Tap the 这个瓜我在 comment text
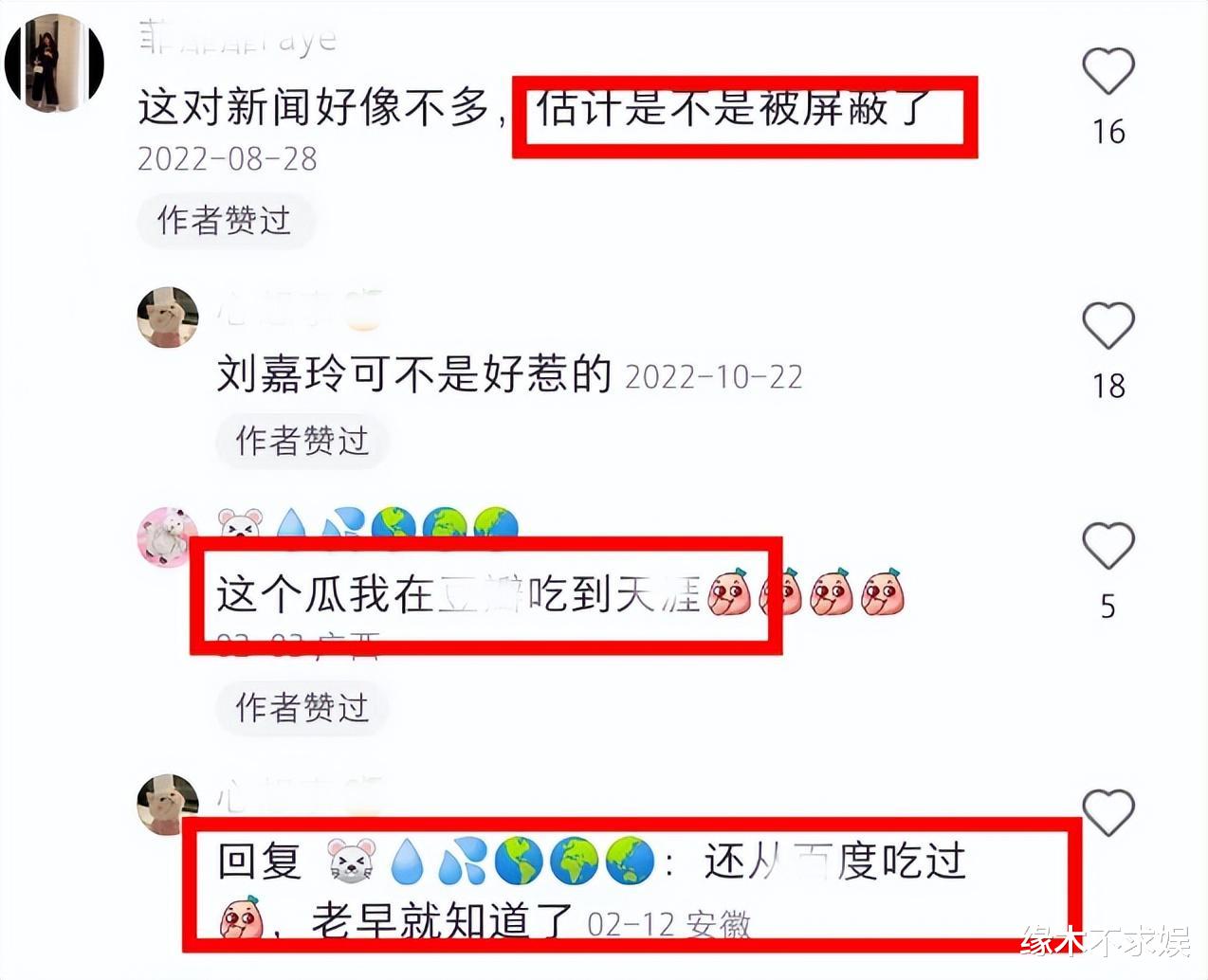The height and width of the screenshot is (980, 1208). [x=458, y=594]
